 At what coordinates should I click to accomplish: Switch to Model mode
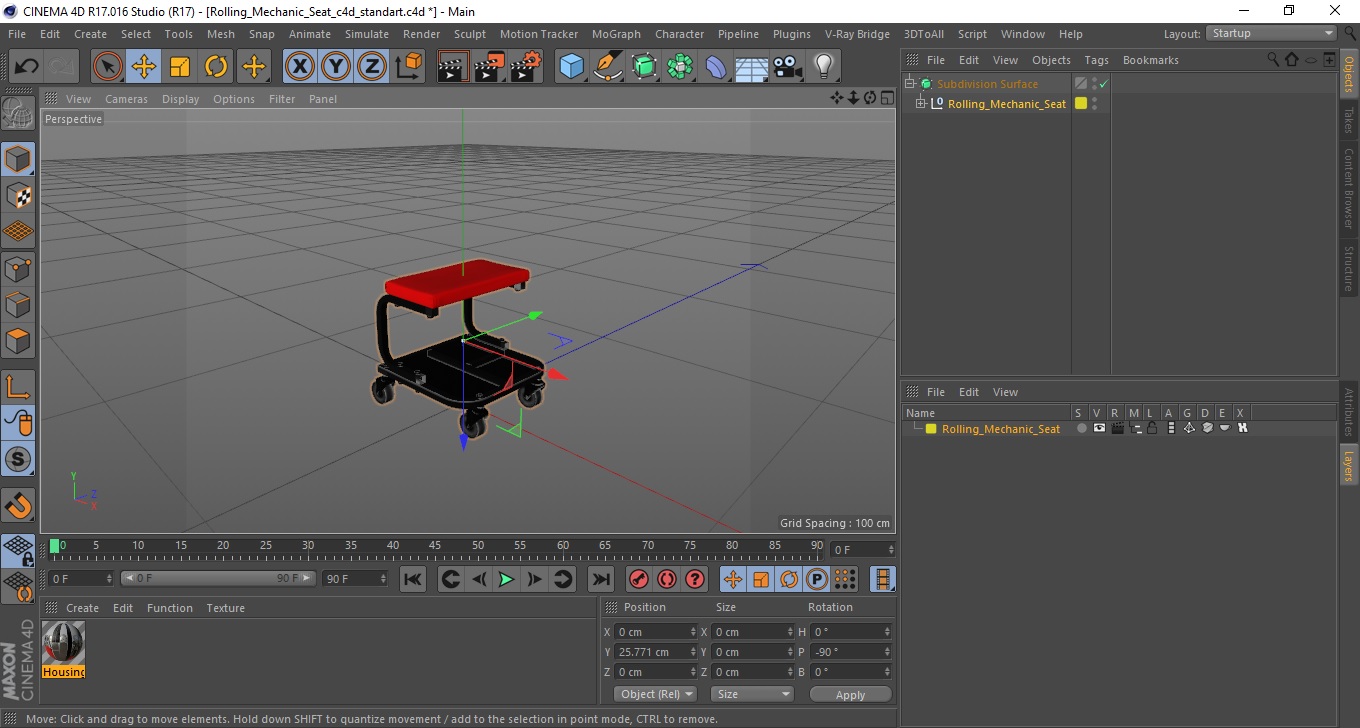tap(18, 159)
